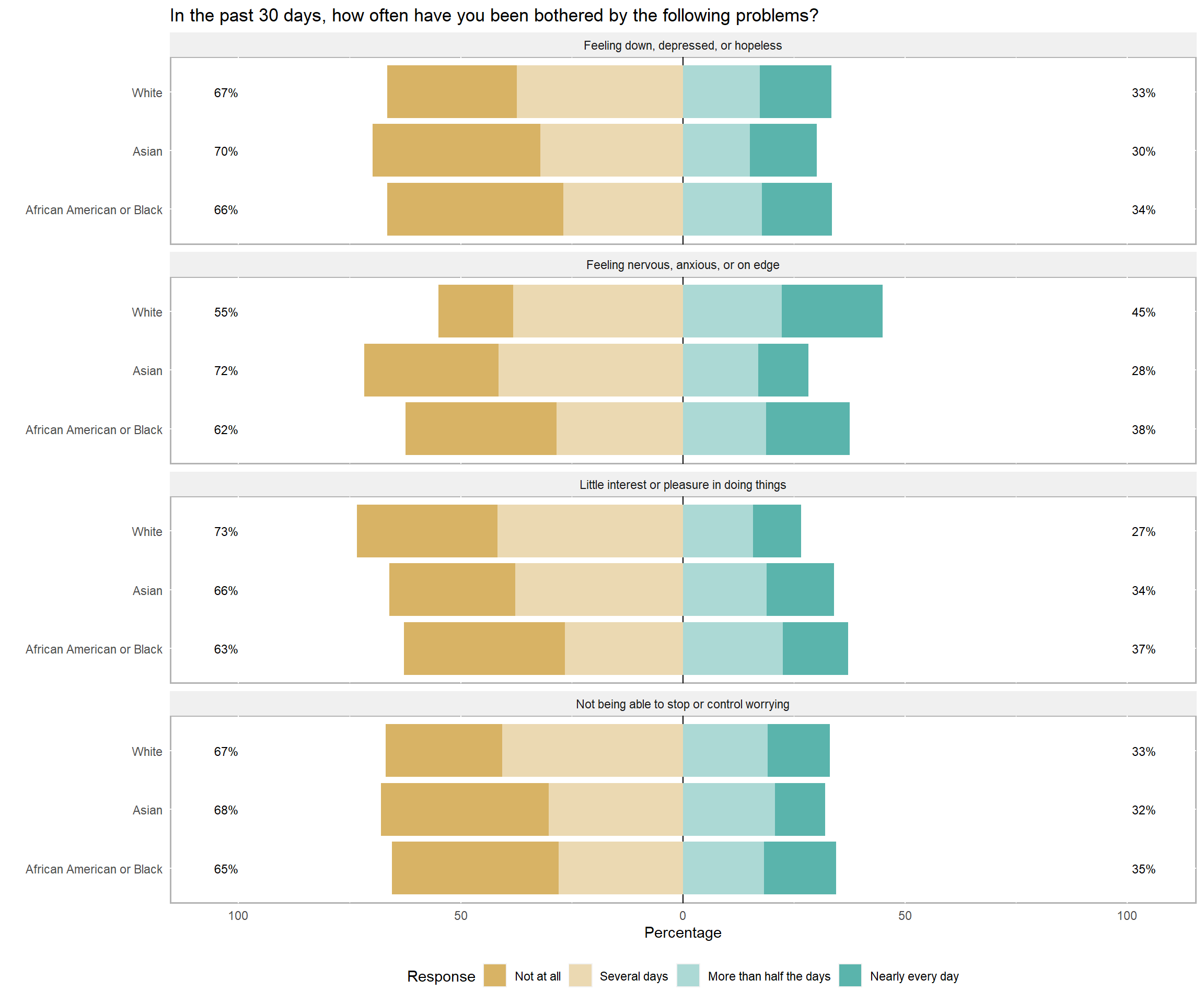1204x1003 pixels.
Task: Click the 'Several days' legend swatch
Action: (580, 975)
